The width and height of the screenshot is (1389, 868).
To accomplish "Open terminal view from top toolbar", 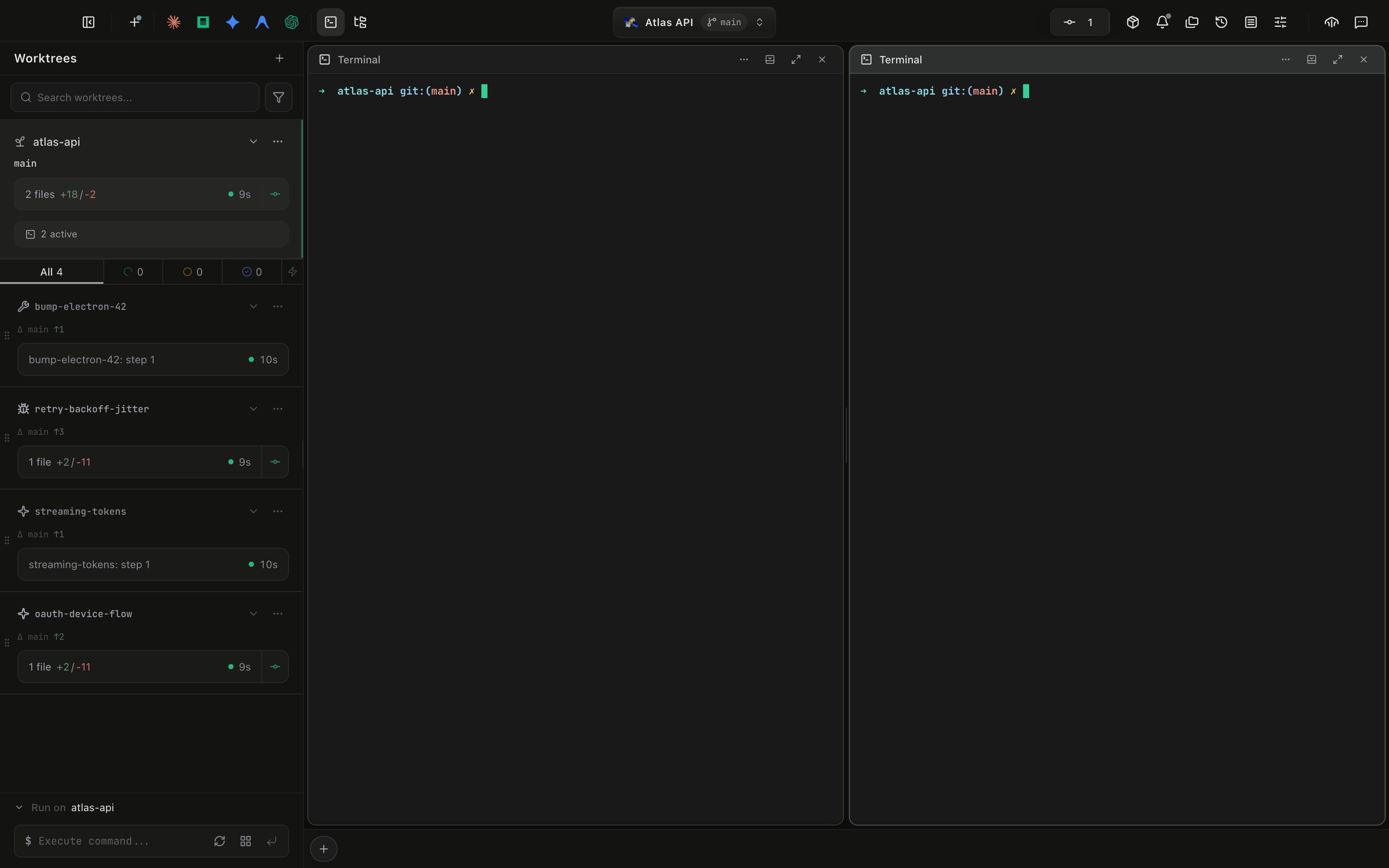I will 331,23.
